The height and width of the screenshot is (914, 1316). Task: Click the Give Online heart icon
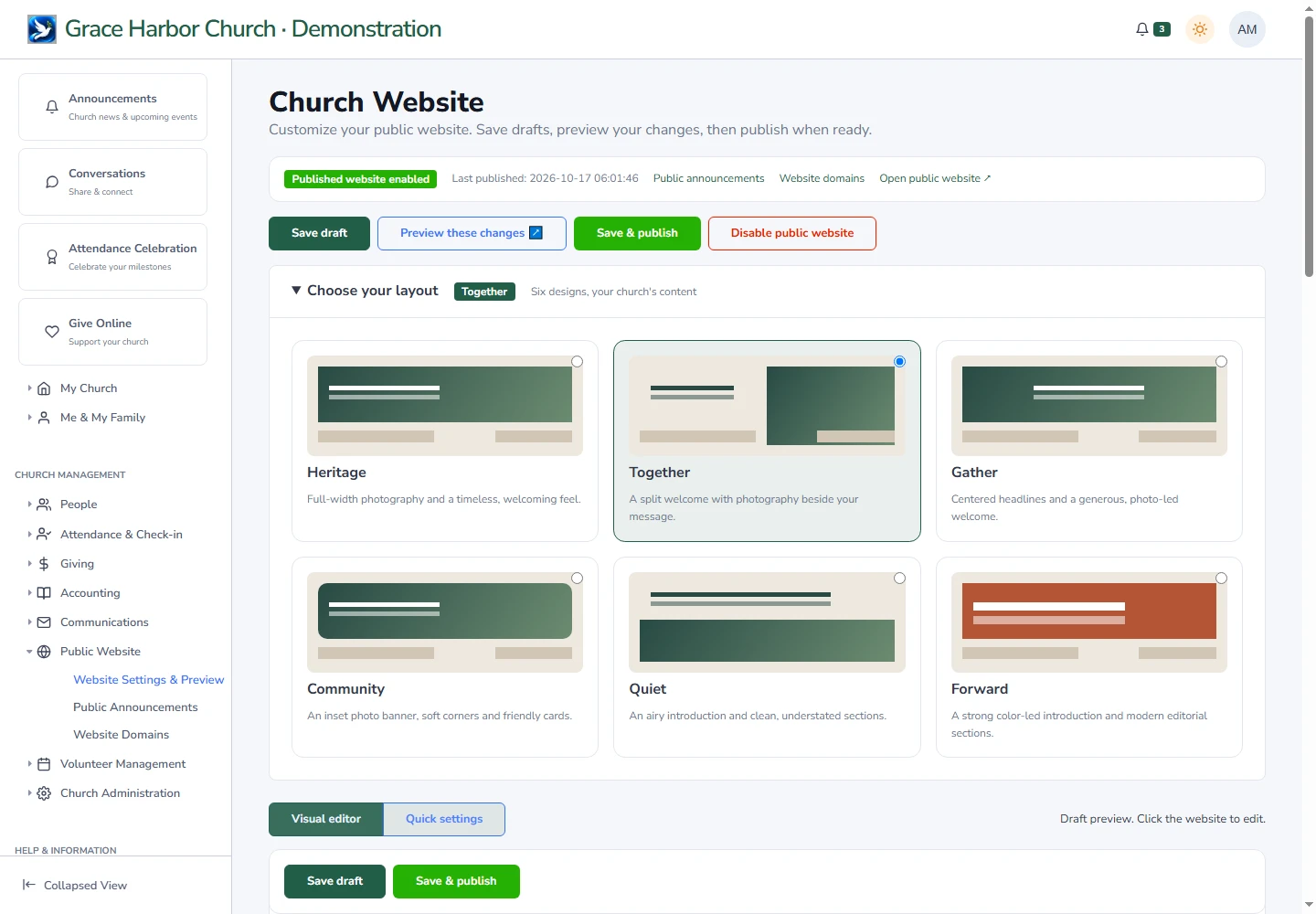pos(52,332)
